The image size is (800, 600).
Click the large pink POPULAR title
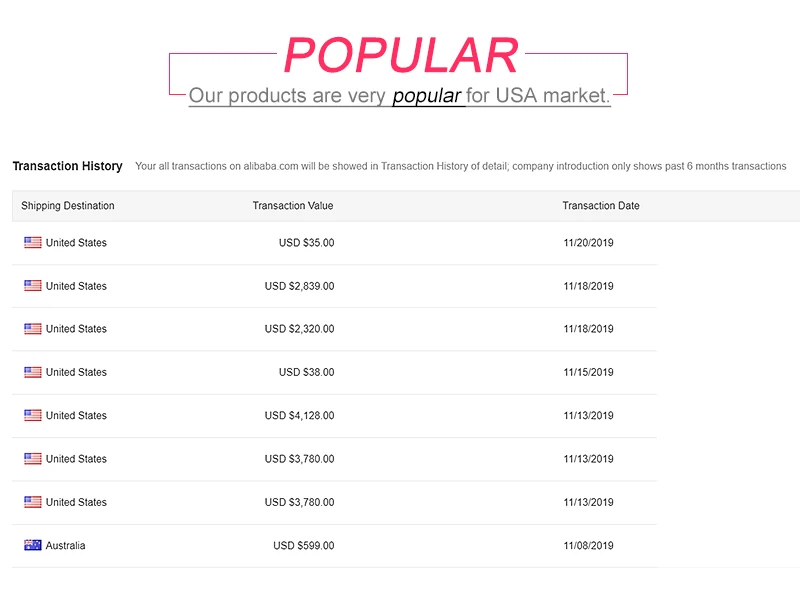click(x=401, y=55)
